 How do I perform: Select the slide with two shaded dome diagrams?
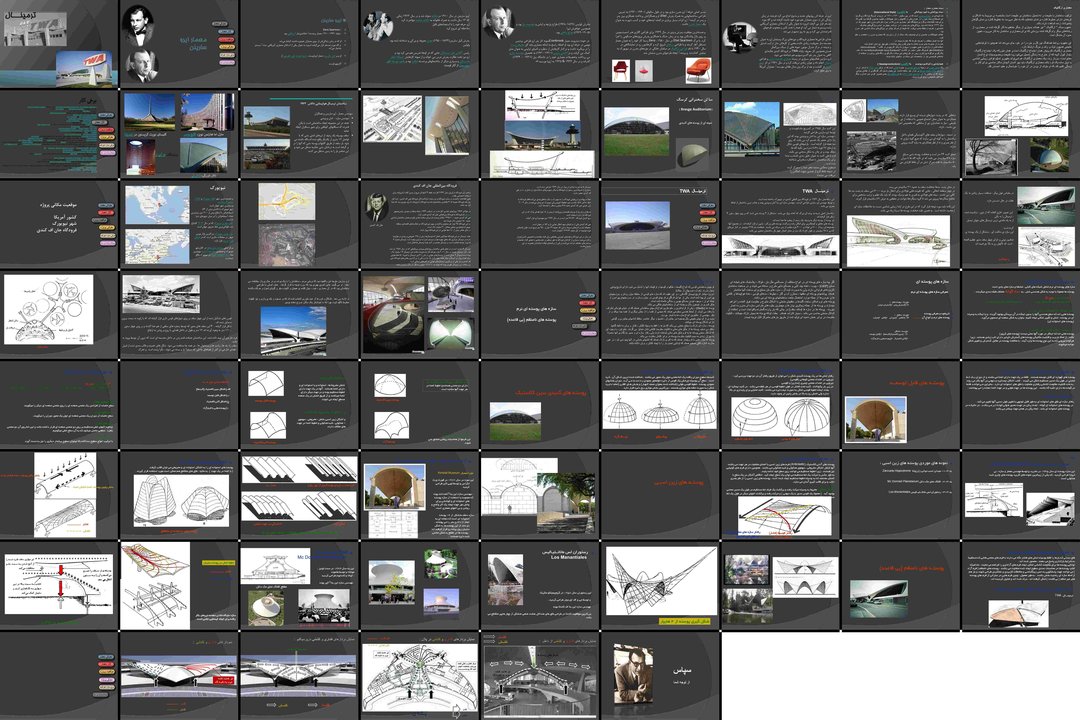pyautogui.click(x=780, y=404)
